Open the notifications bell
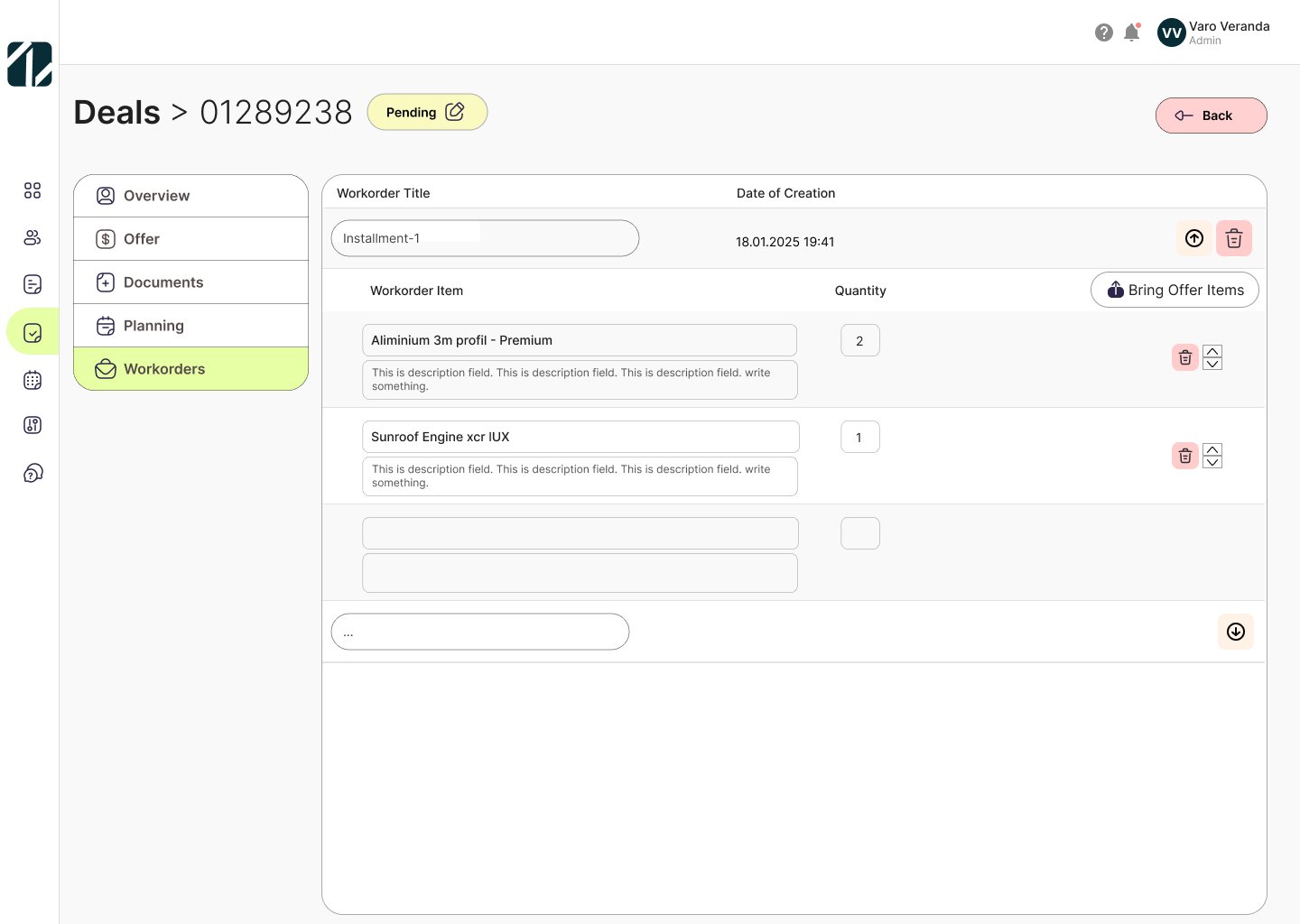Screen dimensions: 1300x924 click(x=1131, y=32)
